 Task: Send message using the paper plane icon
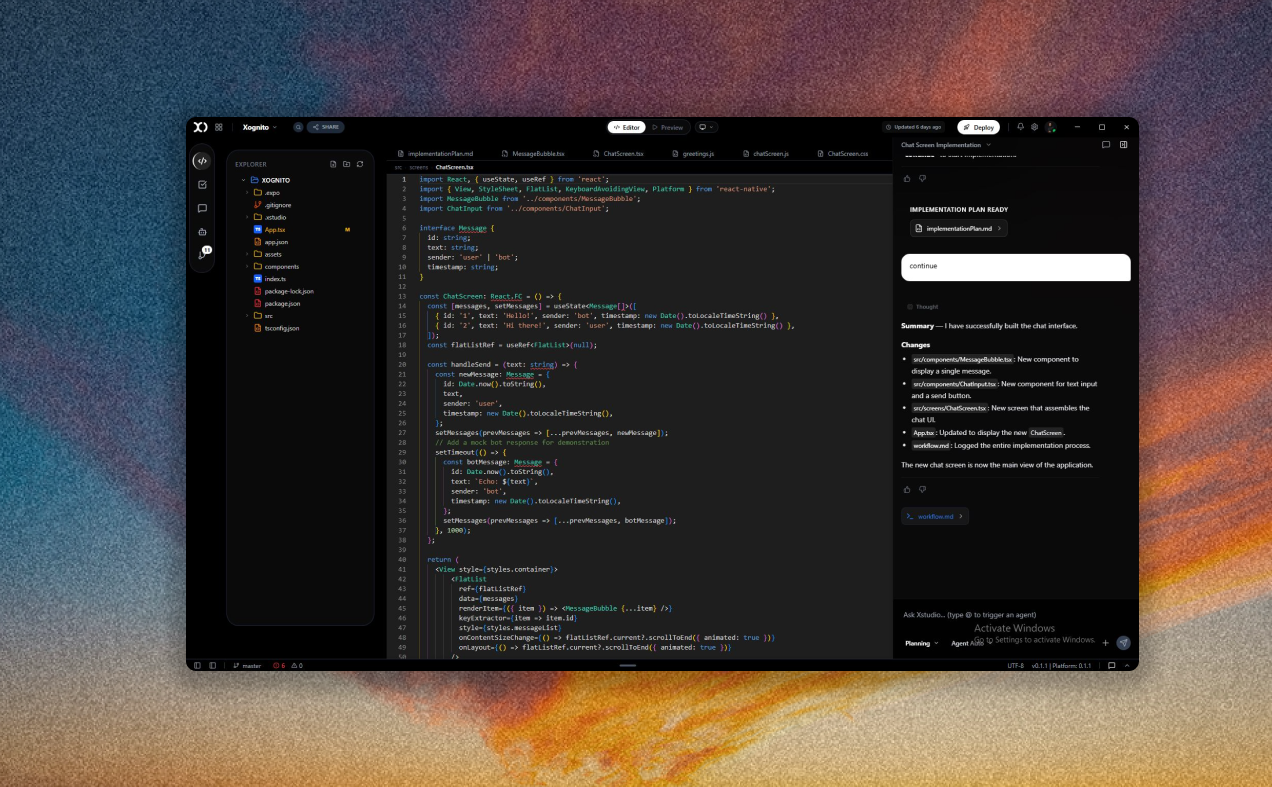point(1122,643)
